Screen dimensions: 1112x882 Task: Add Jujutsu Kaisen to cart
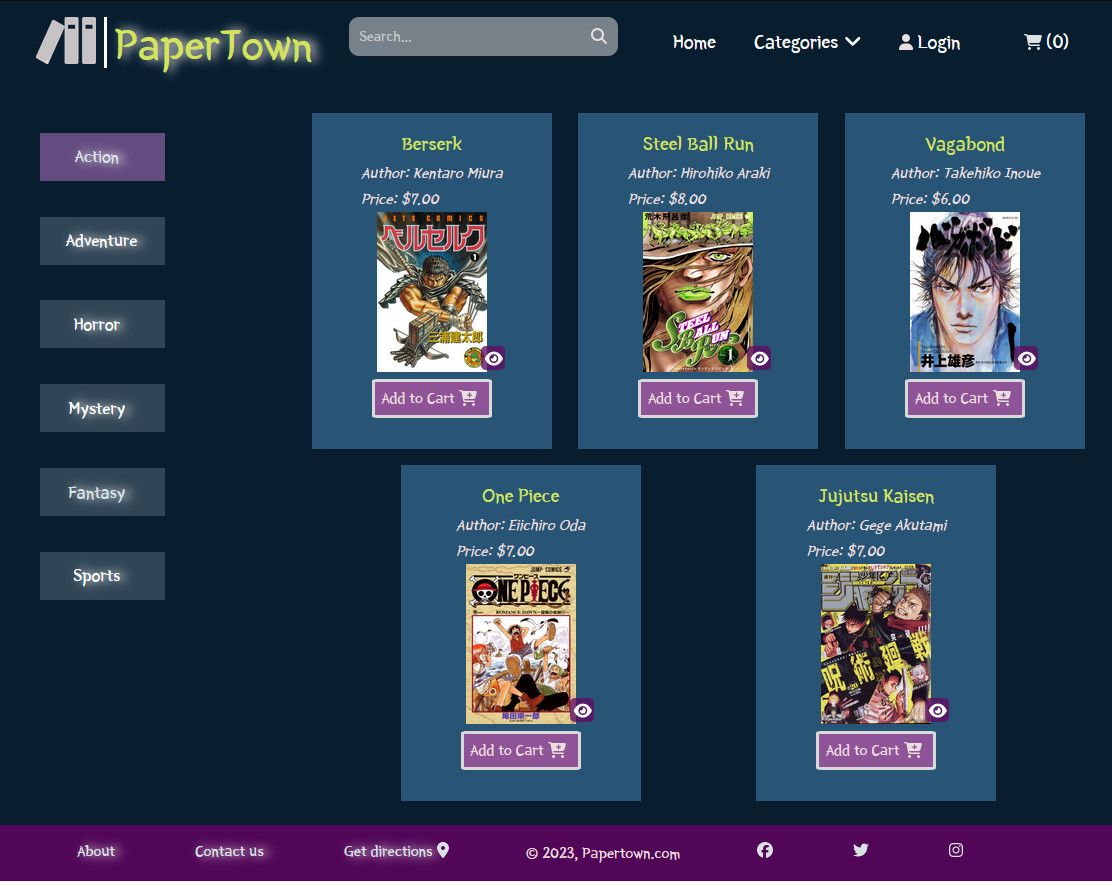tap(875, 750)
